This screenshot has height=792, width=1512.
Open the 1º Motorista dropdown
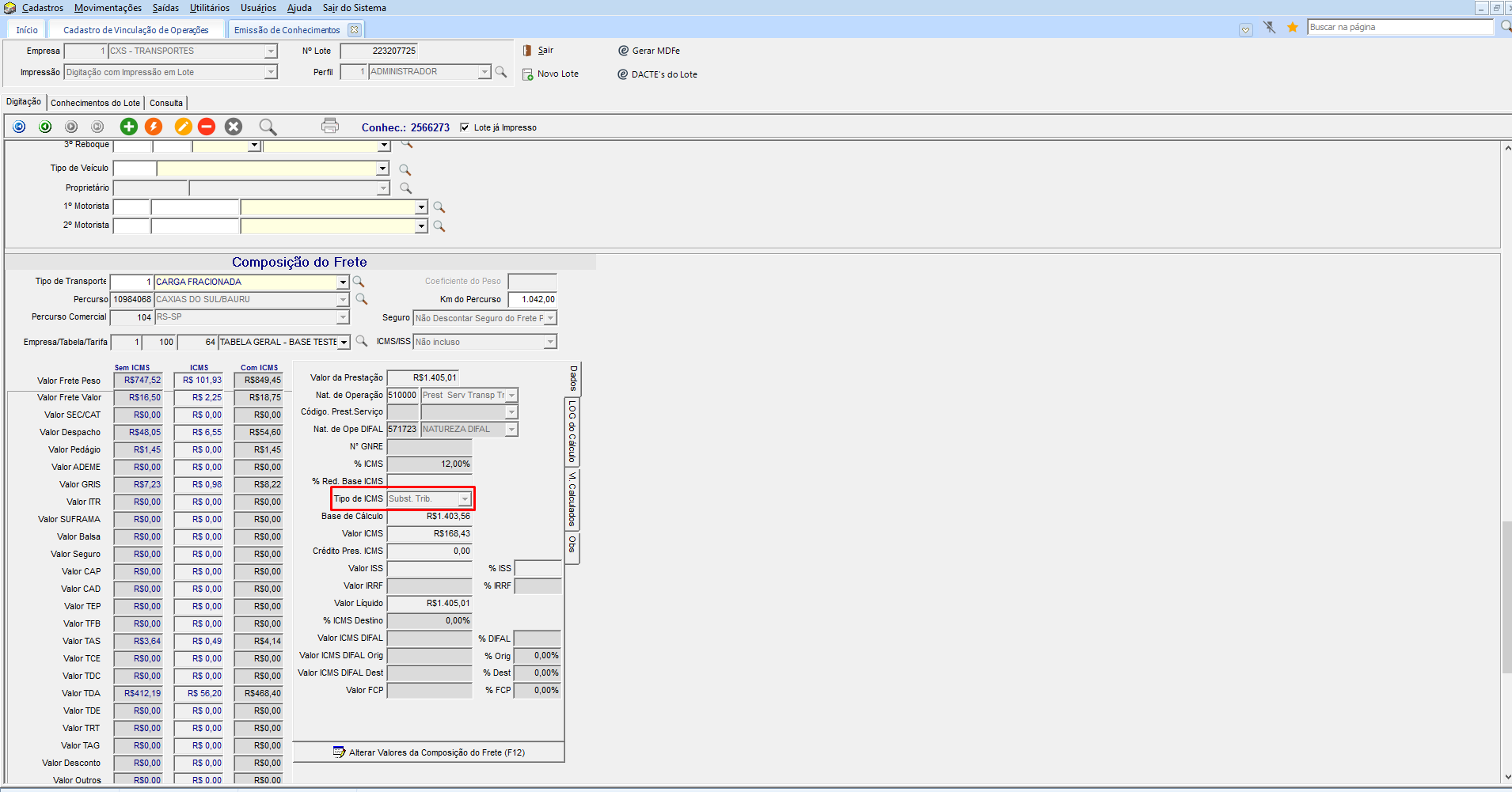pos(421,207)
